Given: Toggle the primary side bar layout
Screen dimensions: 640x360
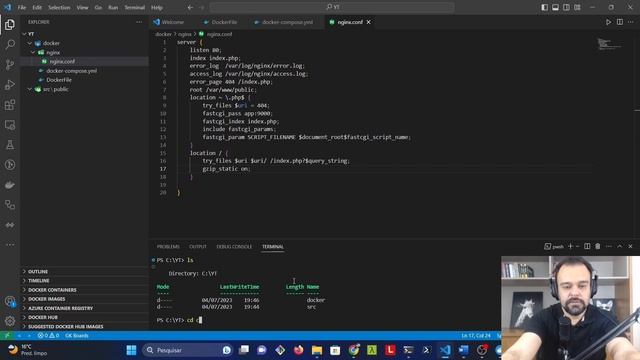Looking at the screenshot, I should point(544,7).
